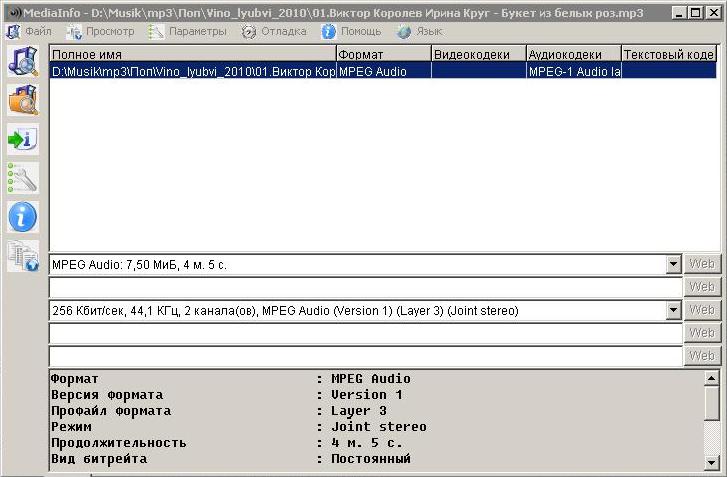This screenshot has width=727, height=477.
Task: Minimize the MediaInfo window
Action: 679,13
